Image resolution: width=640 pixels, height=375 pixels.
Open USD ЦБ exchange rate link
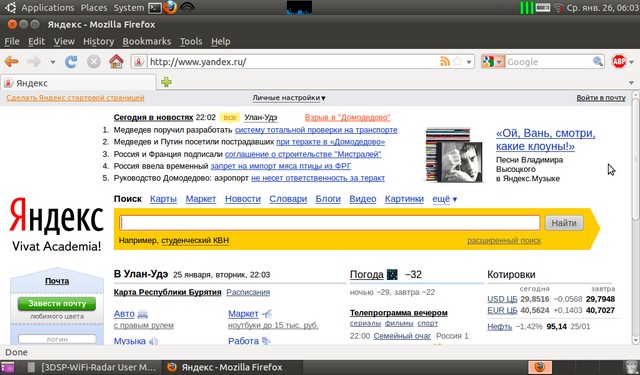tap(502, 299)
